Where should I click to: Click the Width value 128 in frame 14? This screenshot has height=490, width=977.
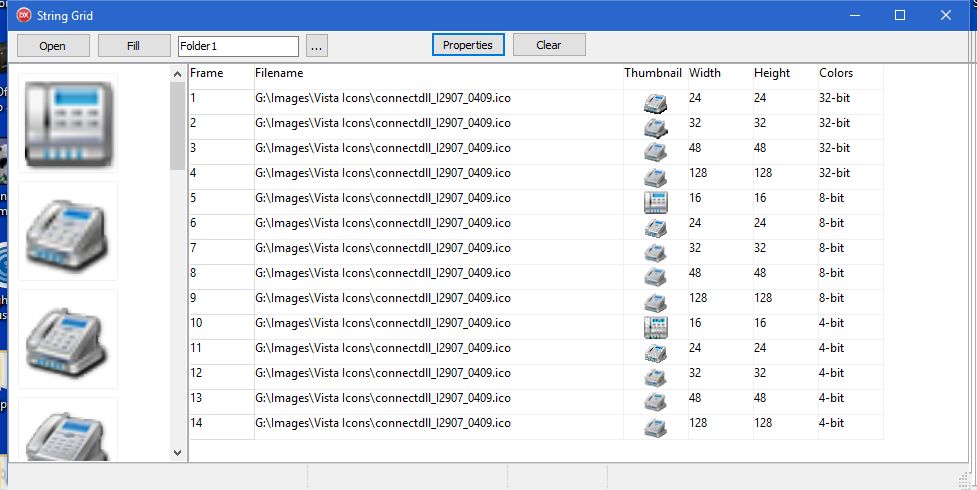pos(720,427)
